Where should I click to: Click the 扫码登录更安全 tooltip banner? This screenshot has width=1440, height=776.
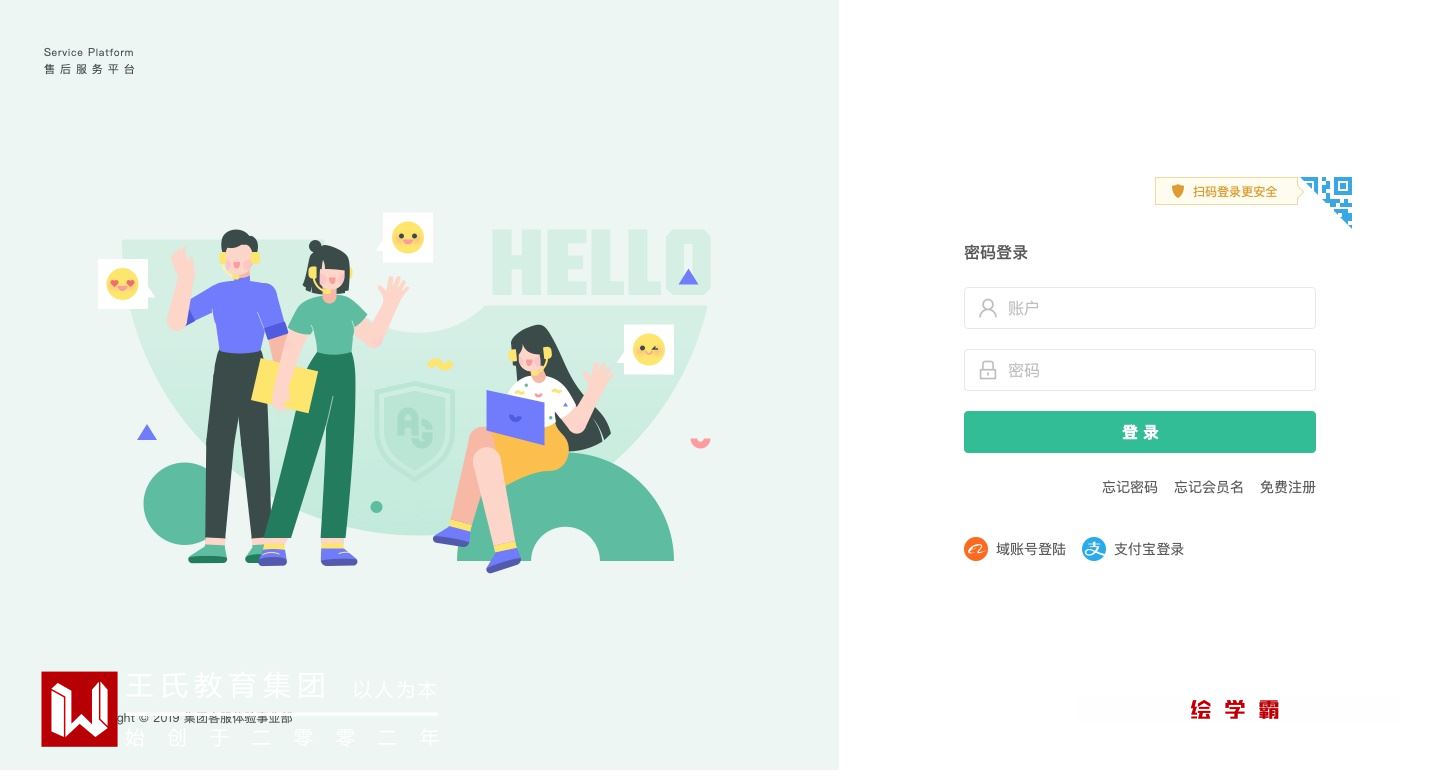coord(1227,191)
